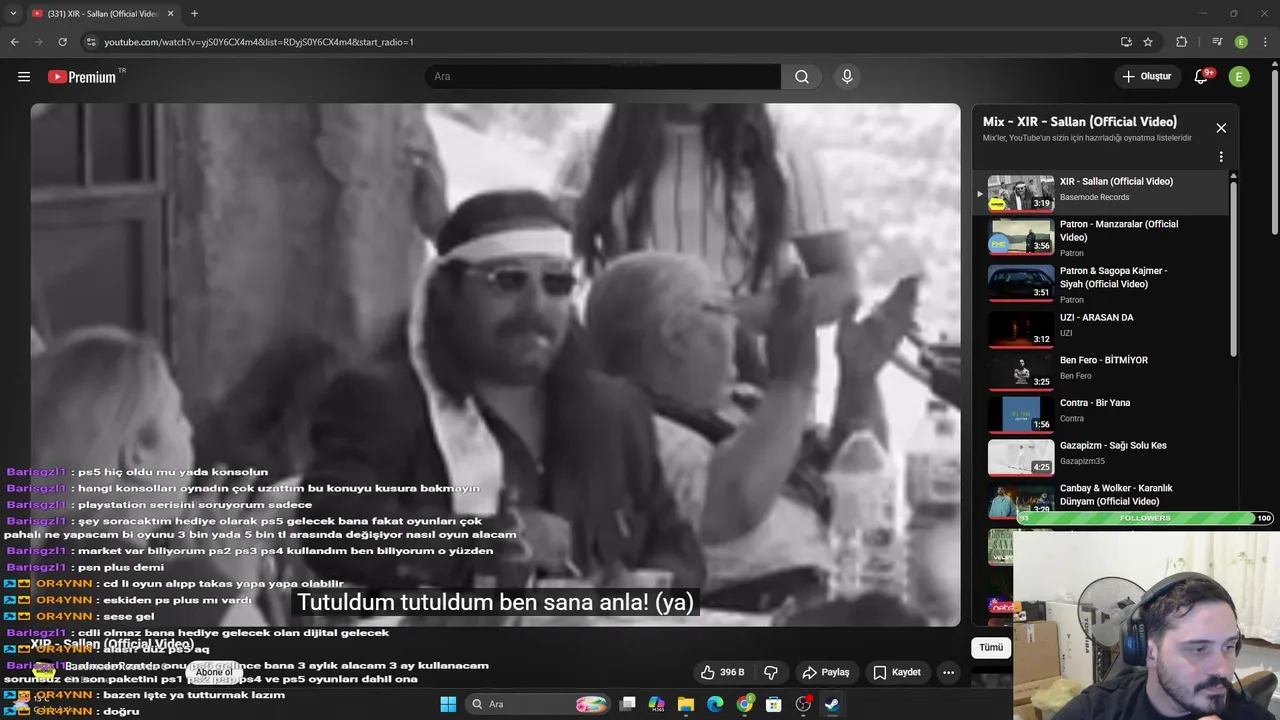The image size is (1280, 720).
Task: Play Gazapizm - Sağı Solu Kes
Action: (x=1100, y=457)
